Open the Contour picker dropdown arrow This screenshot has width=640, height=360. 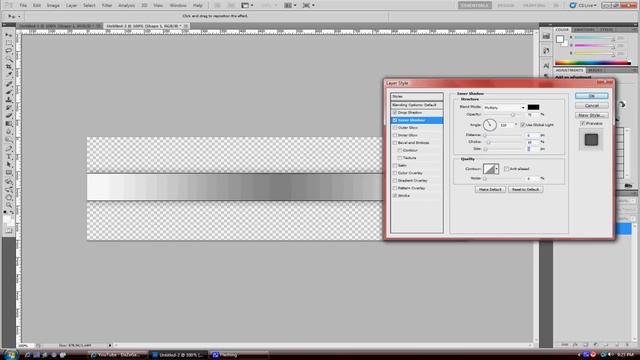click(496, 169)
